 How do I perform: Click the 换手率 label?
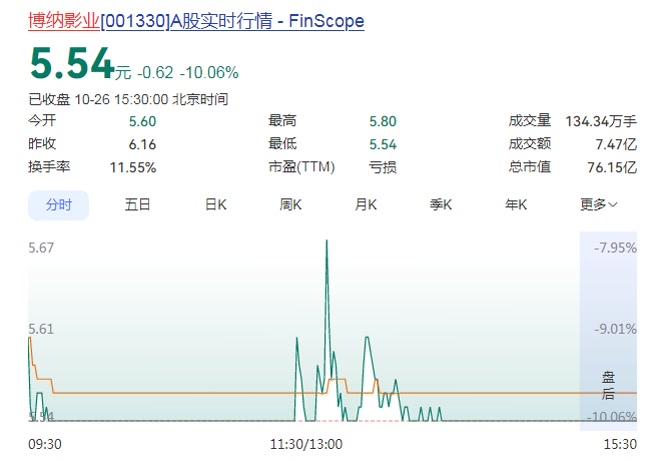(49, 167)
